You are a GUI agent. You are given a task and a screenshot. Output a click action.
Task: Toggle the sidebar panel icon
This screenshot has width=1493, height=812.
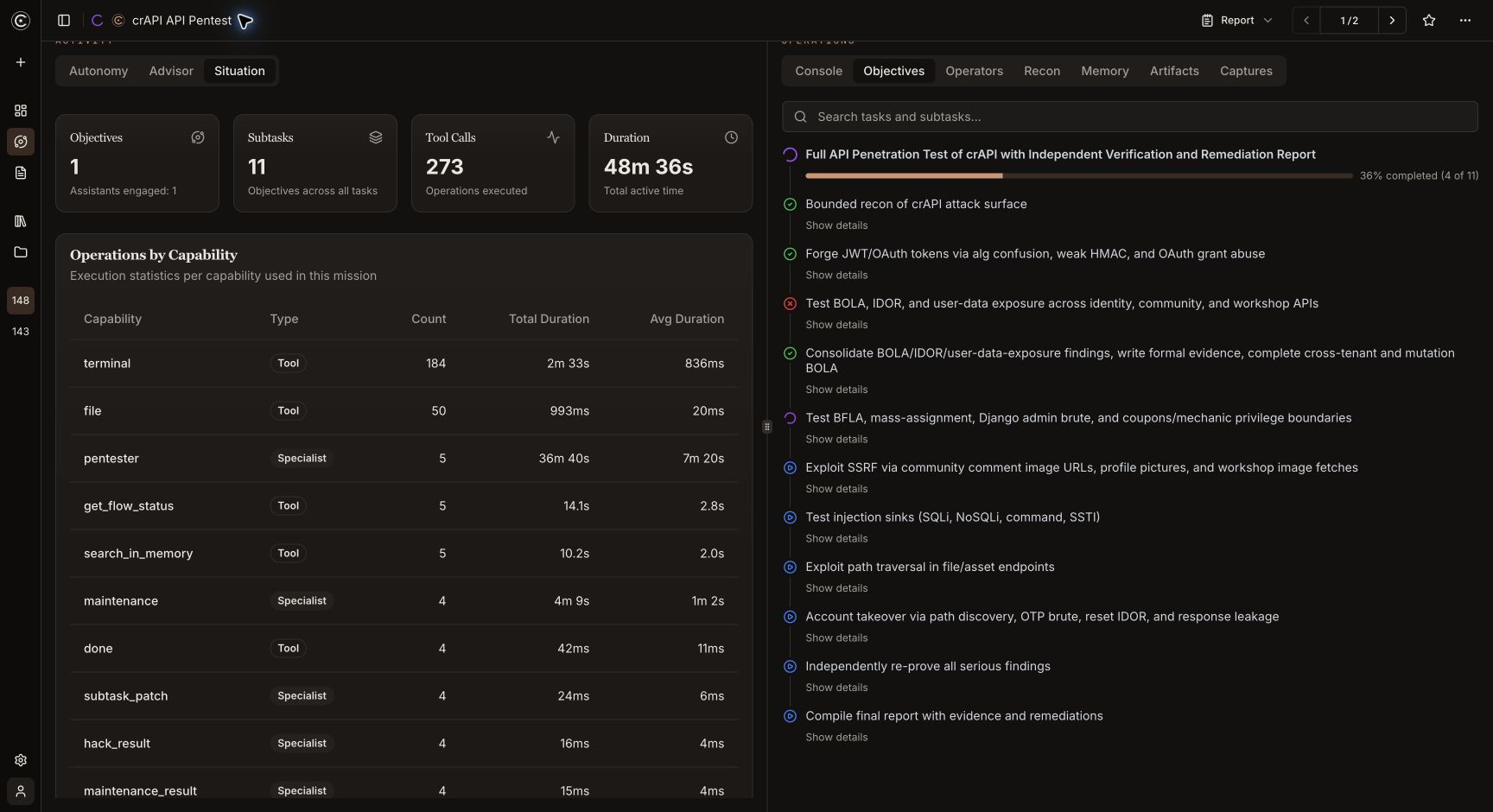coord(64,20)
